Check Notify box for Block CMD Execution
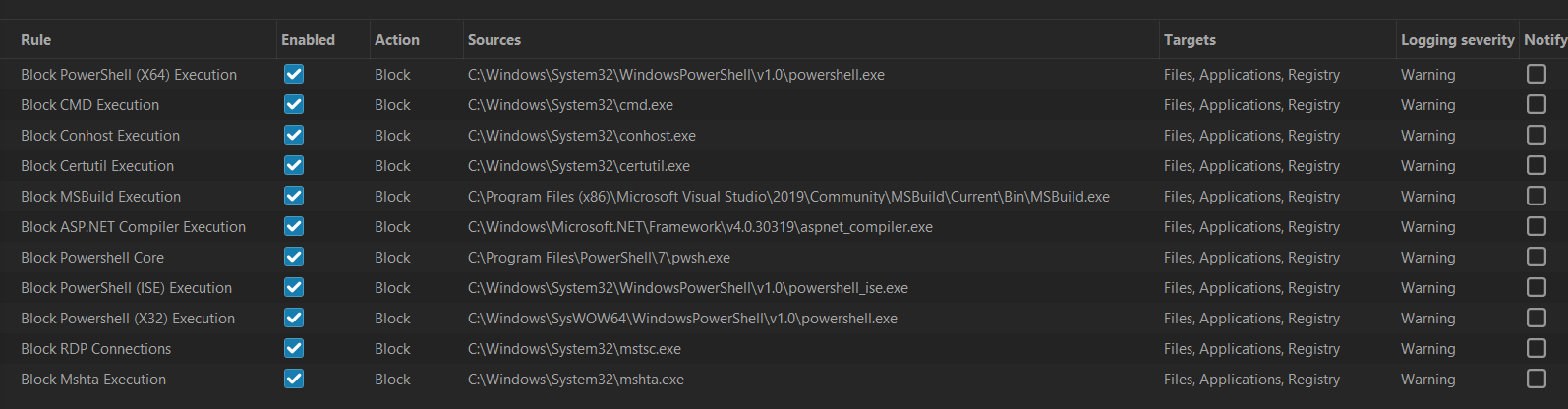 [1536, 104]
